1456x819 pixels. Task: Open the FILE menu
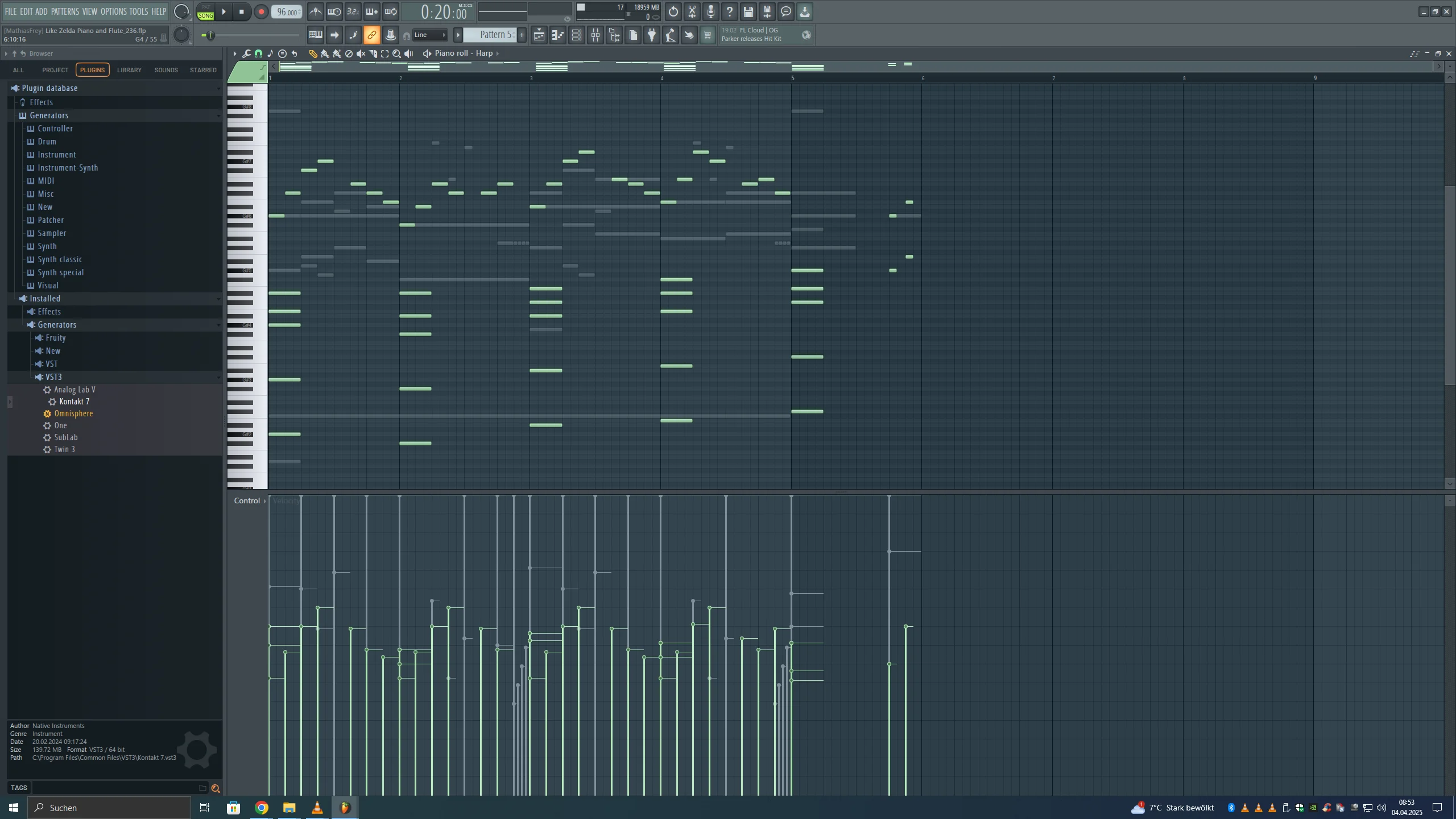pyautogui.click(x=11, y=11)
